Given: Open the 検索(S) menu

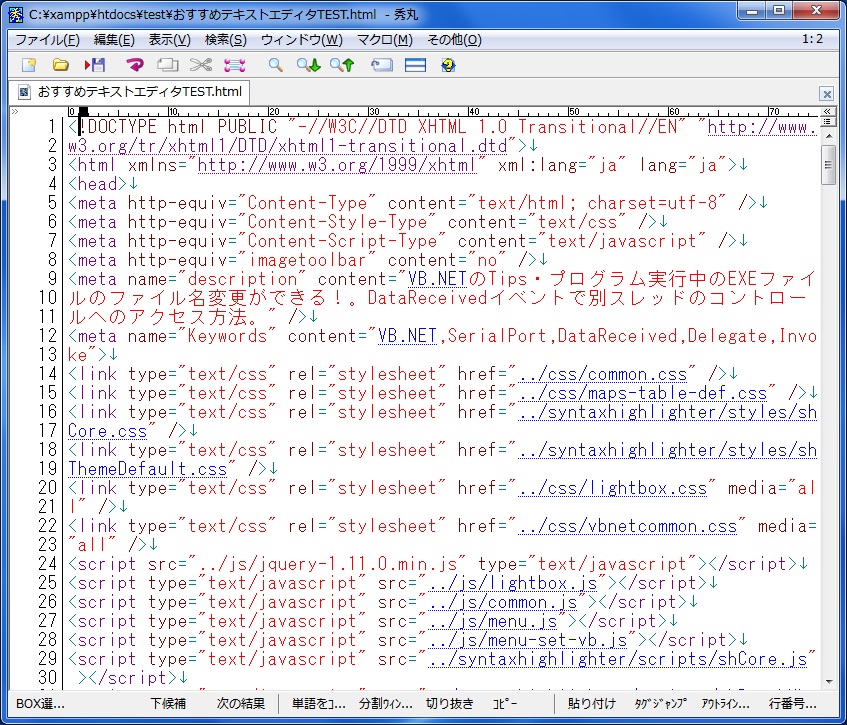Looking at the screenshot, I should 226,40.
